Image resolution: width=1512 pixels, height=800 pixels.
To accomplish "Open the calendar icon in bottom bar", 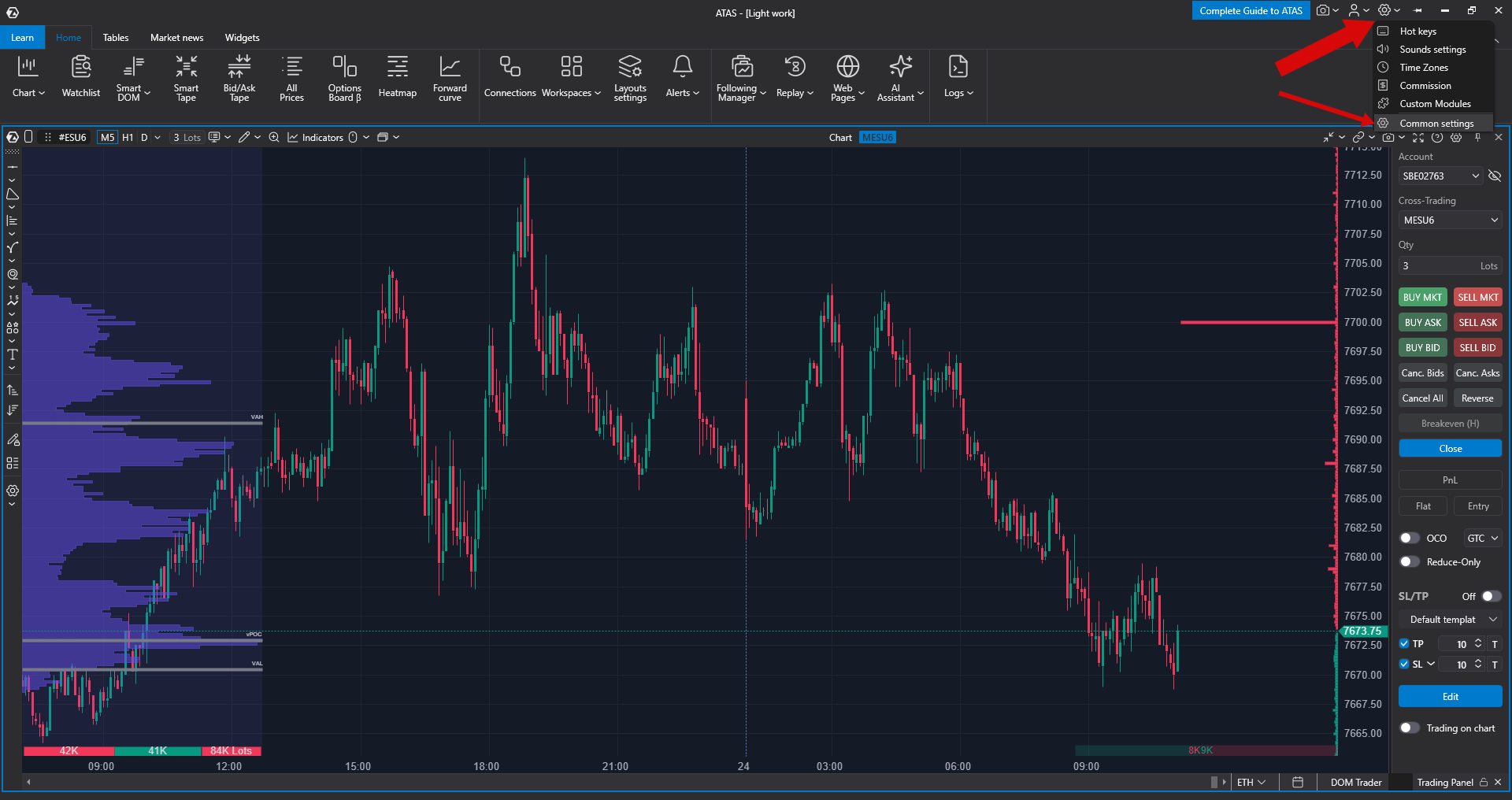I will pos(1298,782).
